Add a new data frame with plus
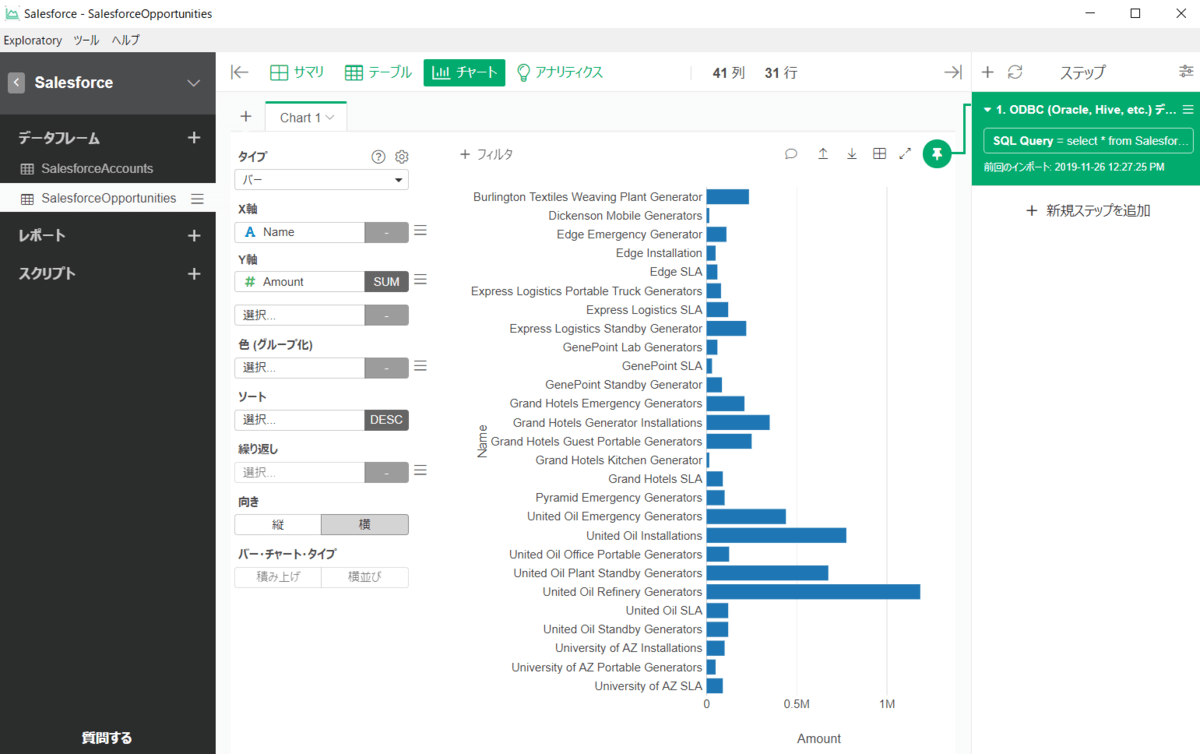 coord(194,138)
